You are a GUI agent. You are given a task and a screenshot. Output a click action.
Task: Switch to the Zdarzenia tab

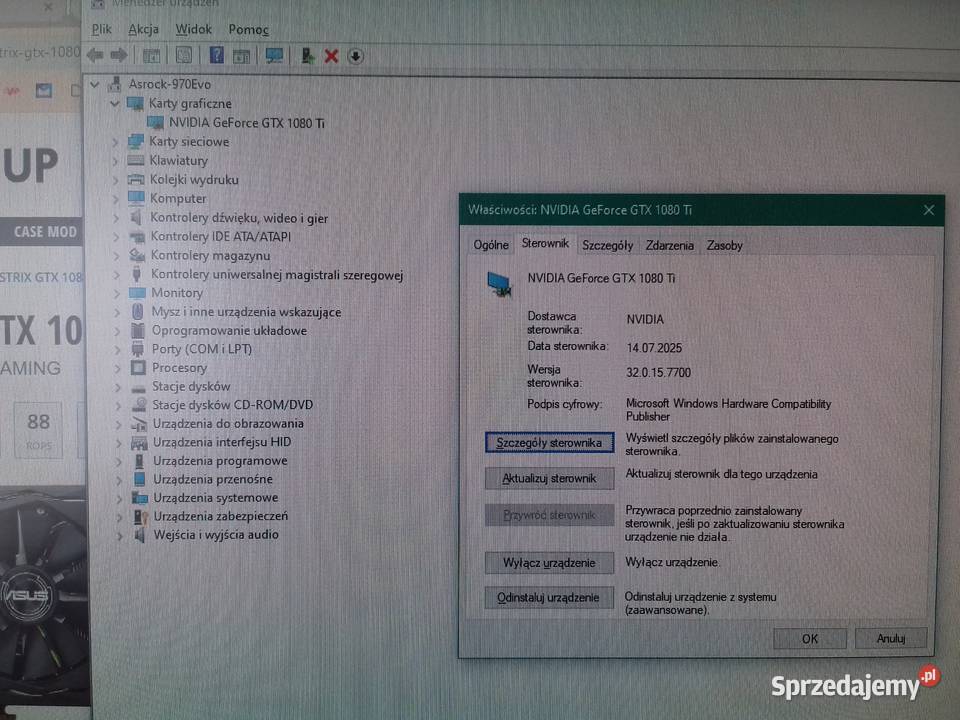(670, 245)
